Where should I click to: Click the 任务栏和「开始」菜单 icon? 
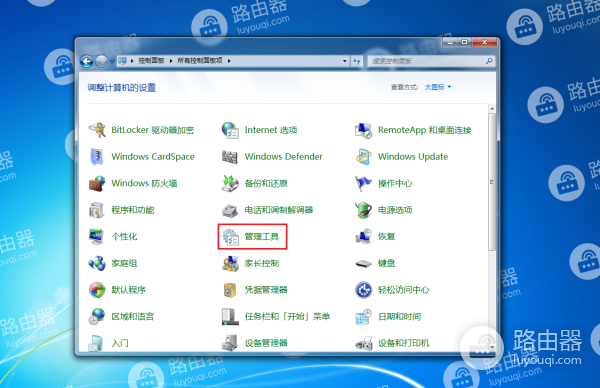coord(230,316)
